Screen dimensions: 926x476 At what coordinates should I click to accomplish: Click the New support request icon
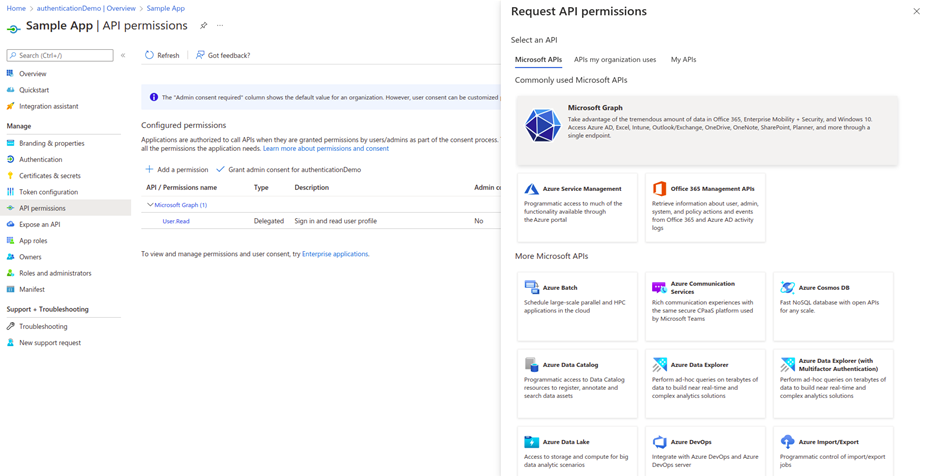(10, 343)
